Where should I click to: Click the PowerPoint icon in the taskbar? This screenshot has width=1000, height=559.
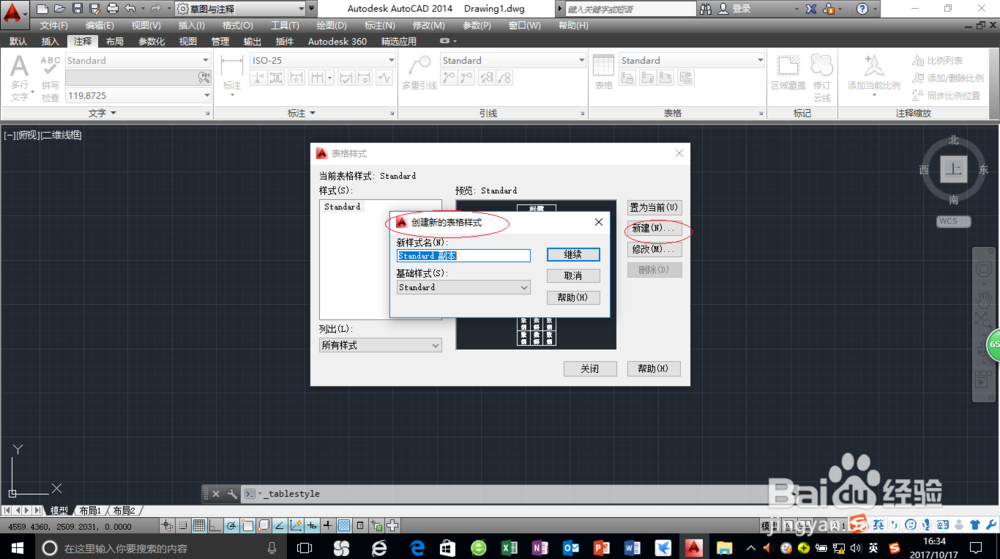(601, 548)
